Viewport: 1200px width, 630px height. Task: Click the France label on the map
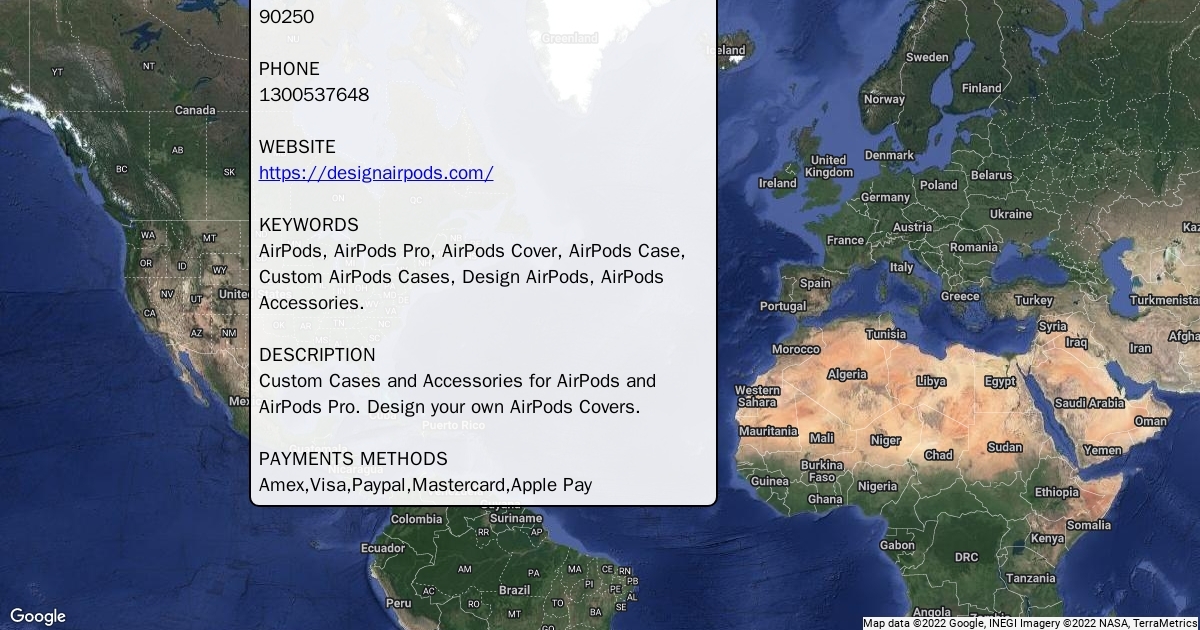[845, 240]
